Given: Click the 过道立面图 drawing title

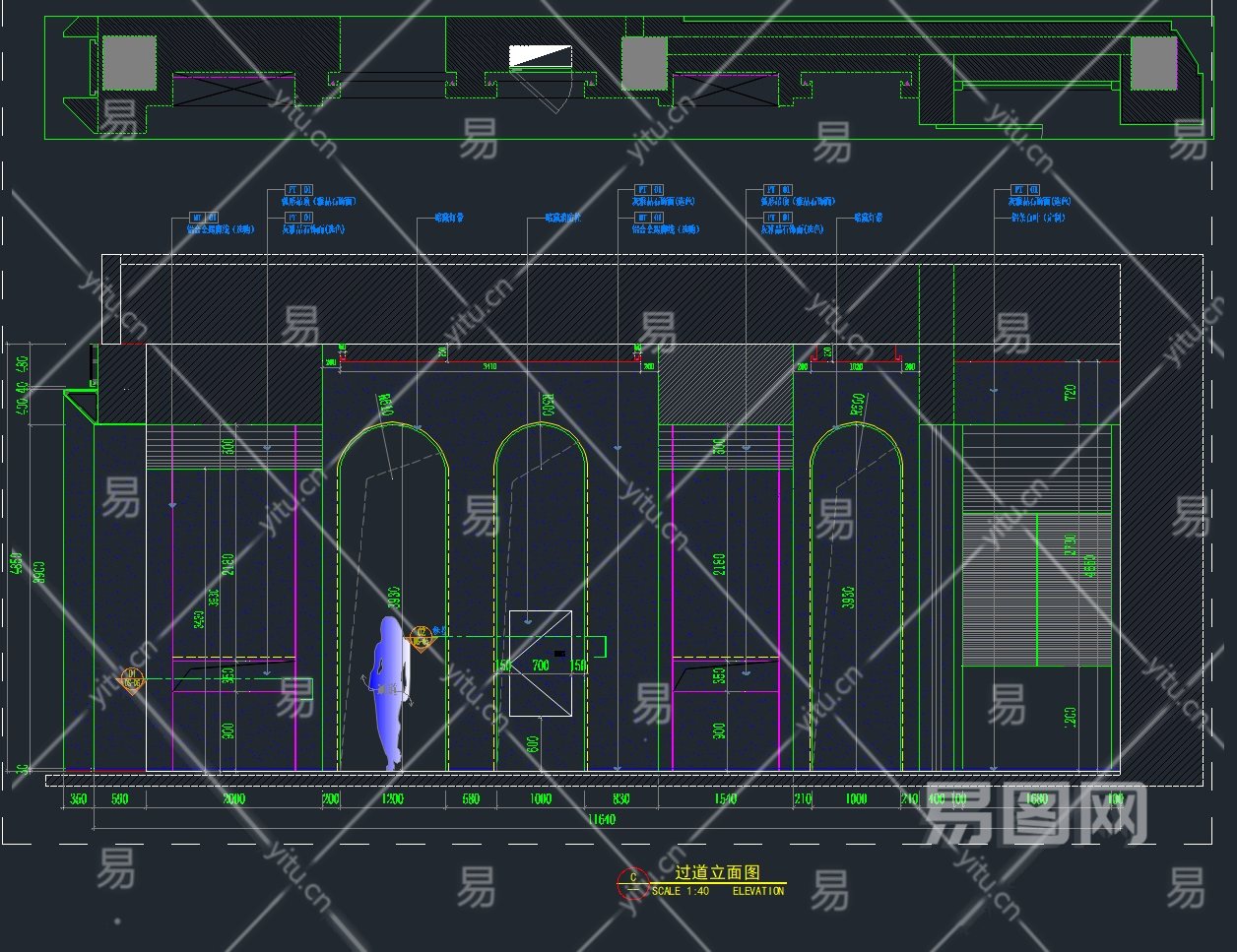Looking at the screenshot, I should (717, 872).
